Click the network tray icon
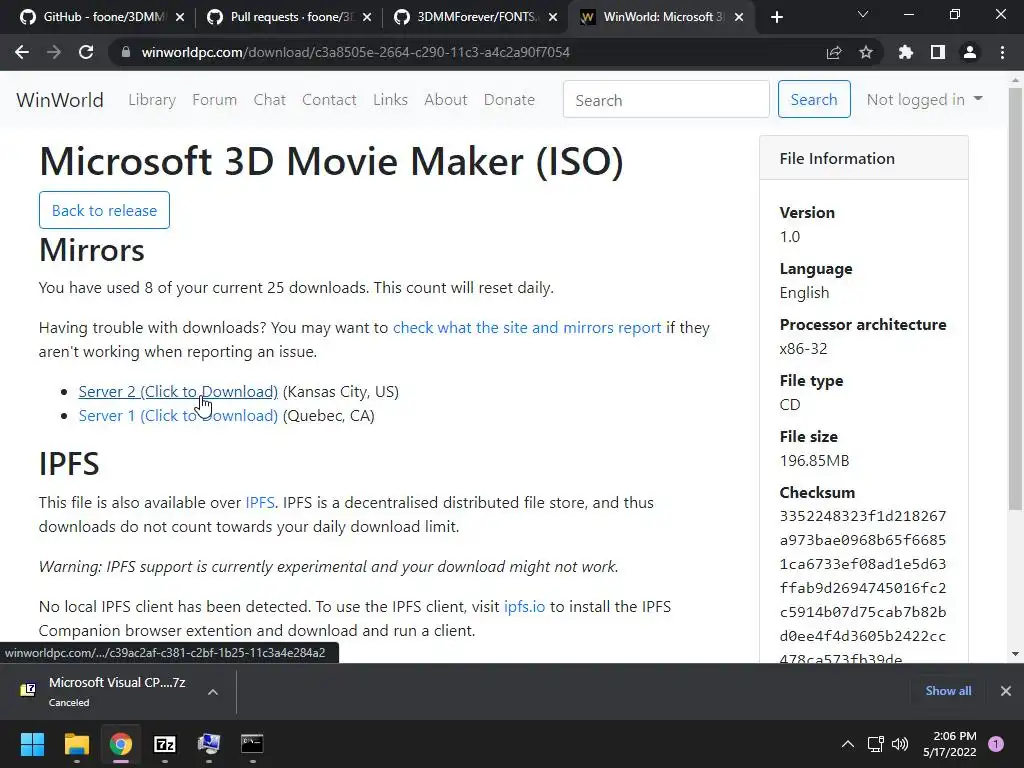The width and height of the screenshot is (1024, 768). (x=876, y=744)
